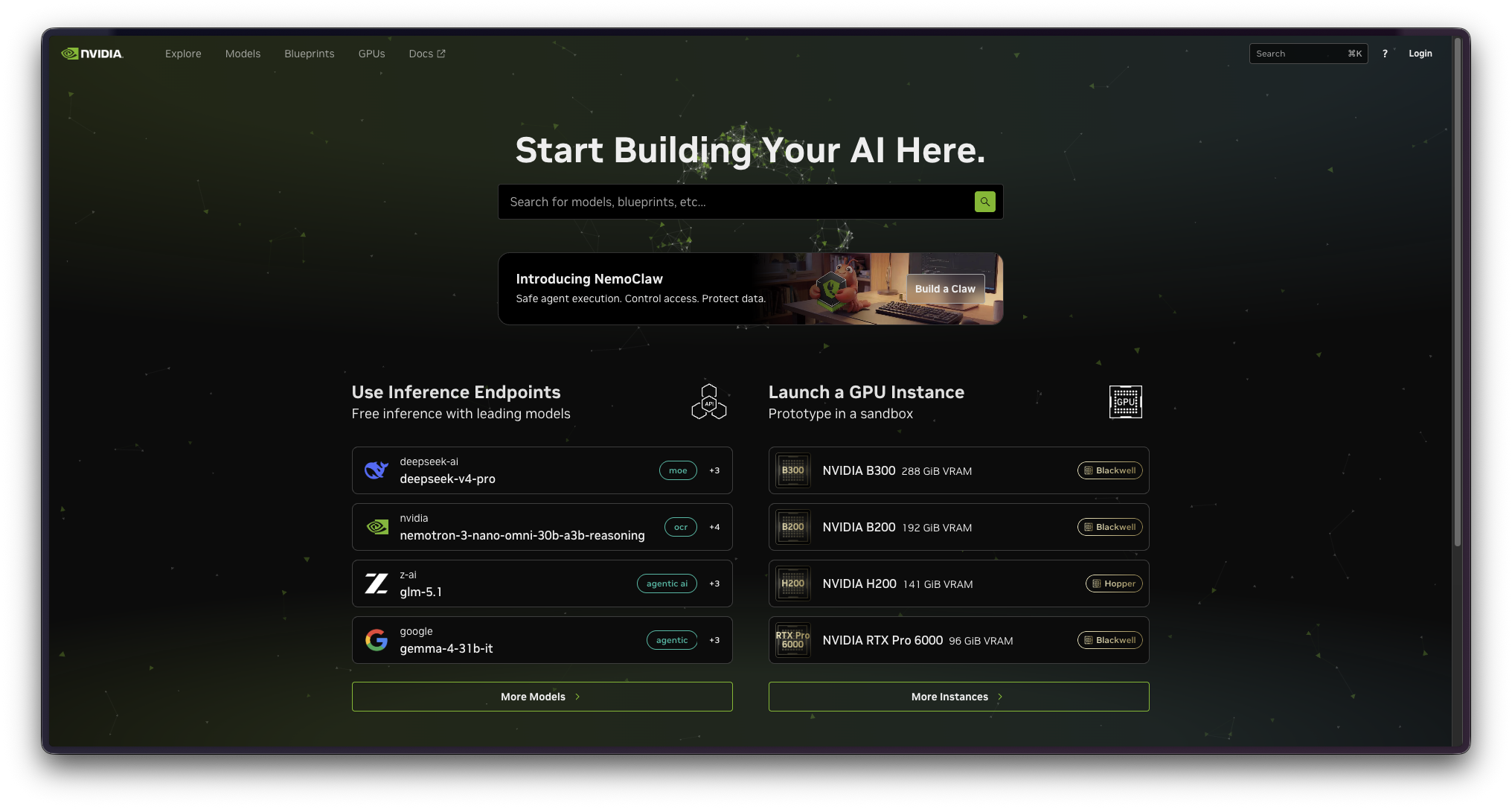Click the NVIDIA logo in header
This screenshot has height=809, width=1512.
click(x=92, y=54)
